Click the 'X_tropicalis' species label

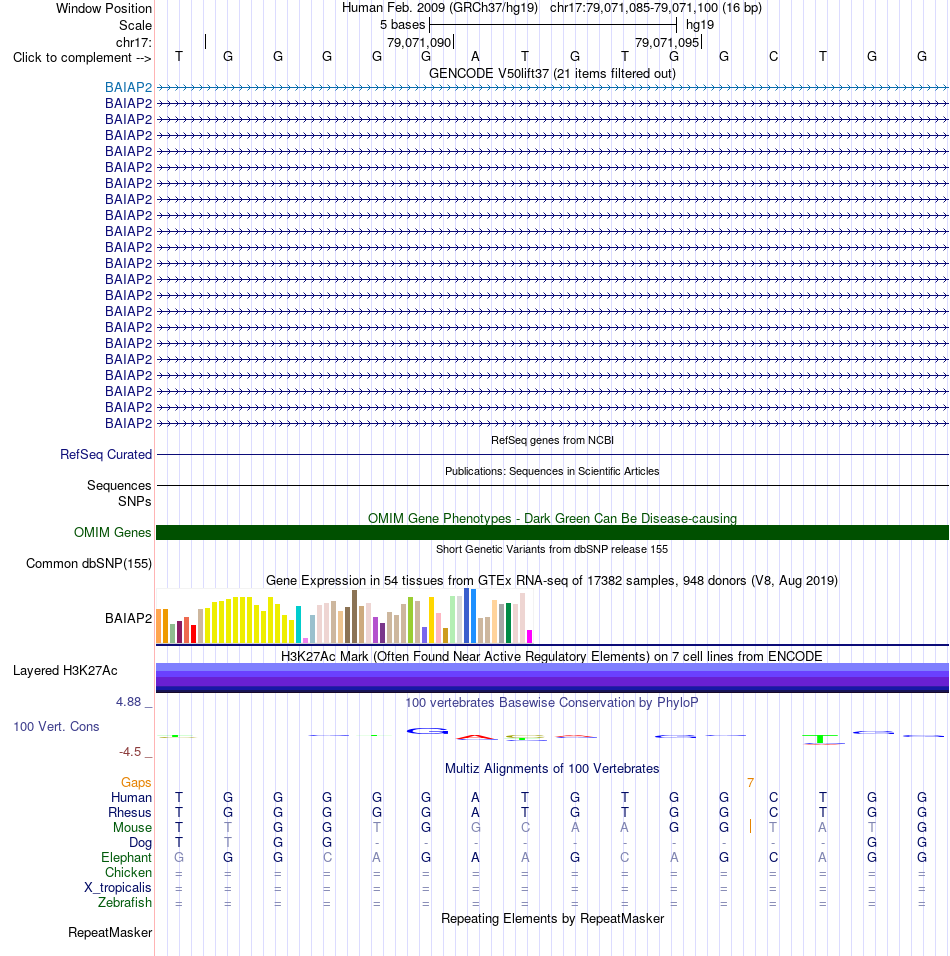(117, 888)
